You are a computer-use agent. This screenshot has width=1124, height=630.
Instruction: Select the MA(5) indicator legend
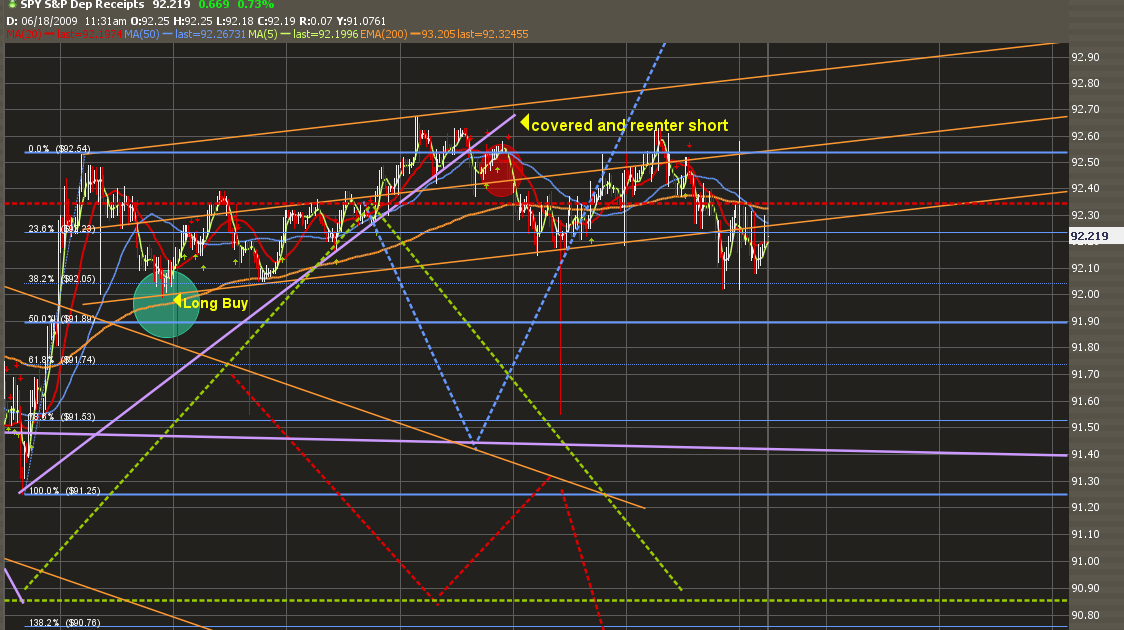(303, 34)
